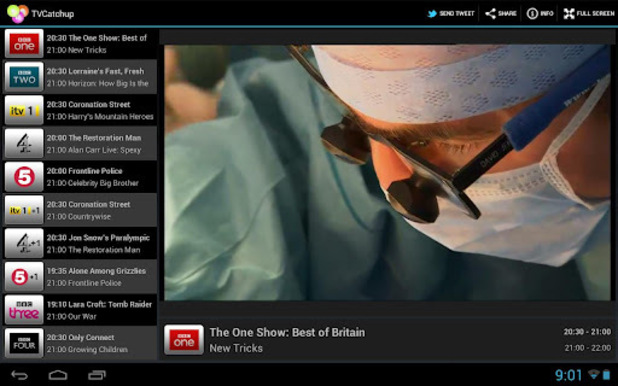Click '21:00 New Tricks' in channel list

point(76,50)
